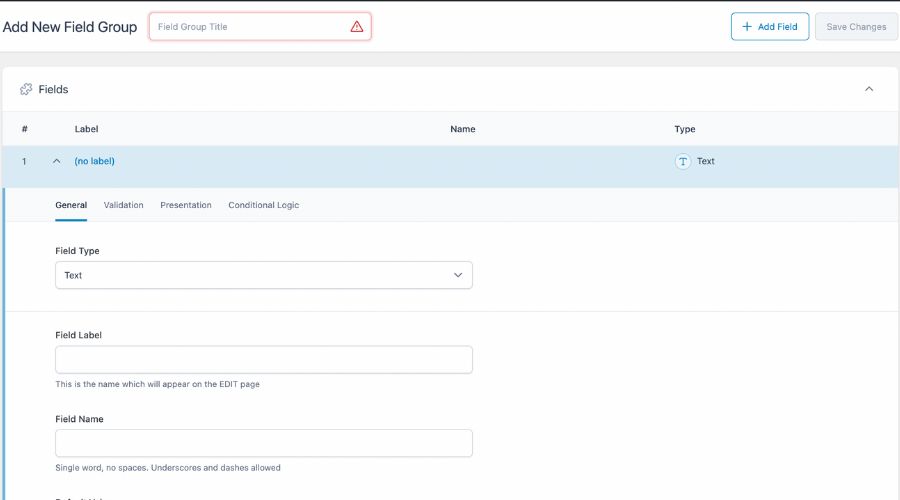Image resolution: width=900 pixels, height=500 pixels.
Task: Click the plus icon on Add Field
Action: [x=746, y=27]
